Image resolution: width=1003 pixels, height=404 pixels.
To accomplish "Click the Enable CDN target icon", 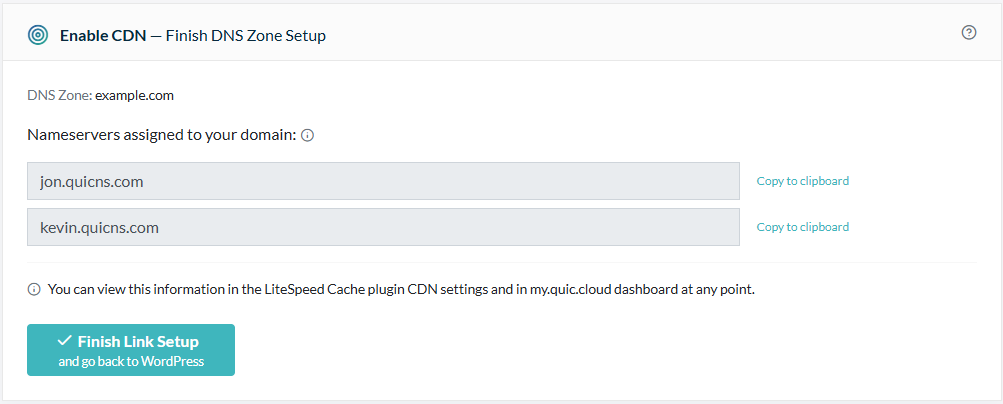I will pyautogui.click(x=38, y=35).
